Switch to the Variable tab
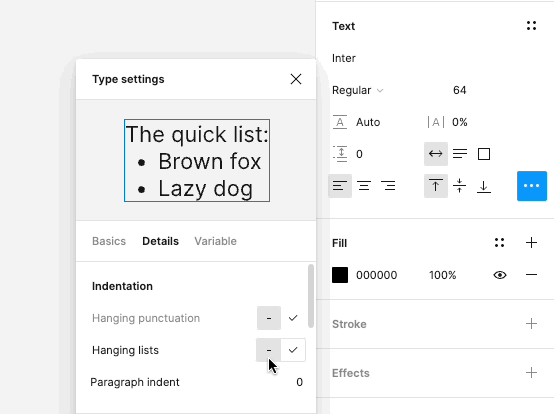The image size is (554, 414). [216, 241]
